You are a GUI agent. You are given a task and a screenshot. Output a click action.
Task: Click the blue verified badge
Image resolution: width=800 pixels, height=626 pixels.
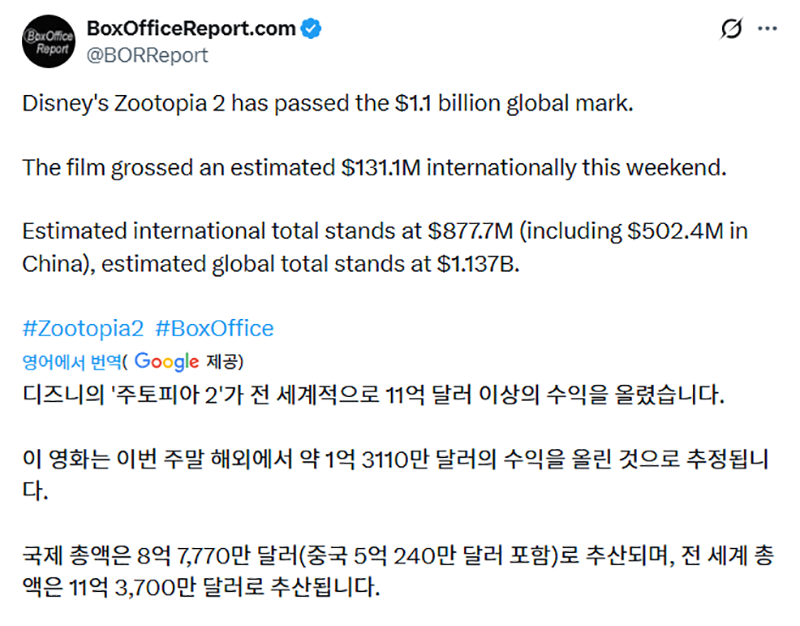coord(312,28)
